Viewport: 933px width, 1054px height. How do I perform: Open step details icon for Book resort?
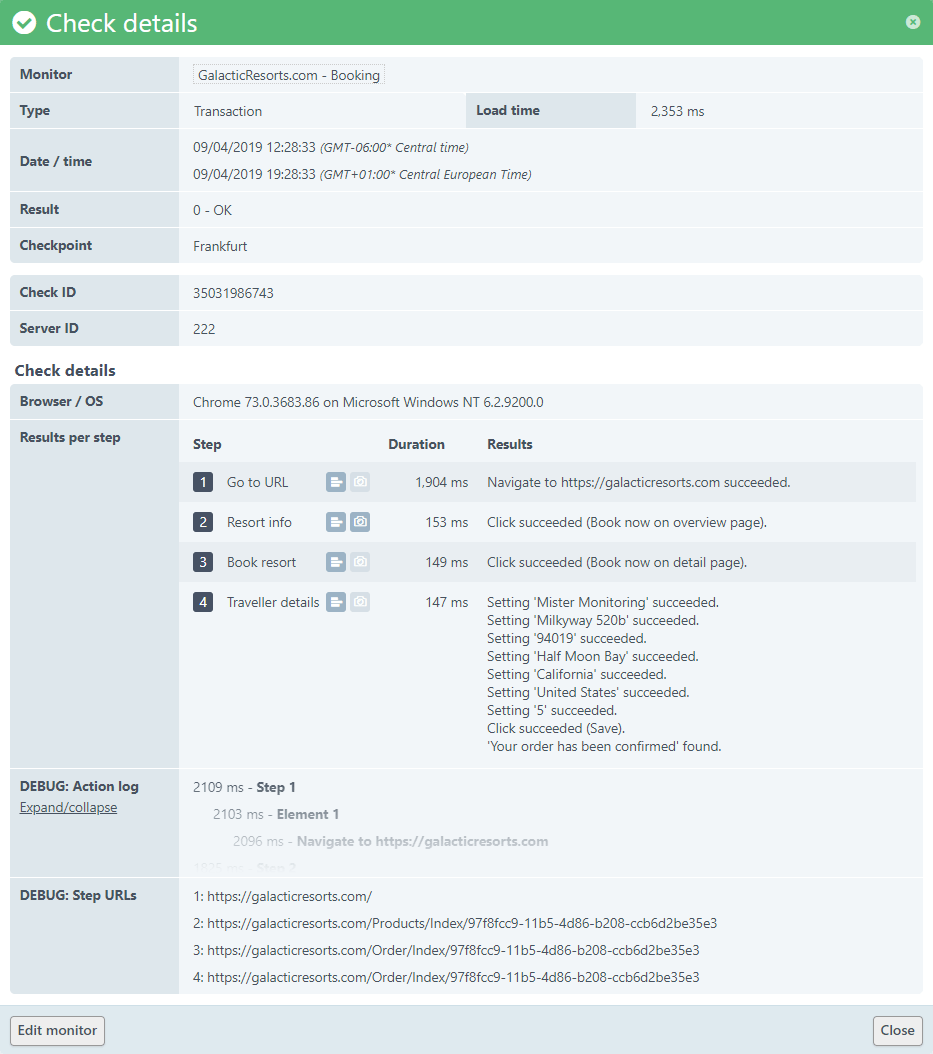coord(336,562)
